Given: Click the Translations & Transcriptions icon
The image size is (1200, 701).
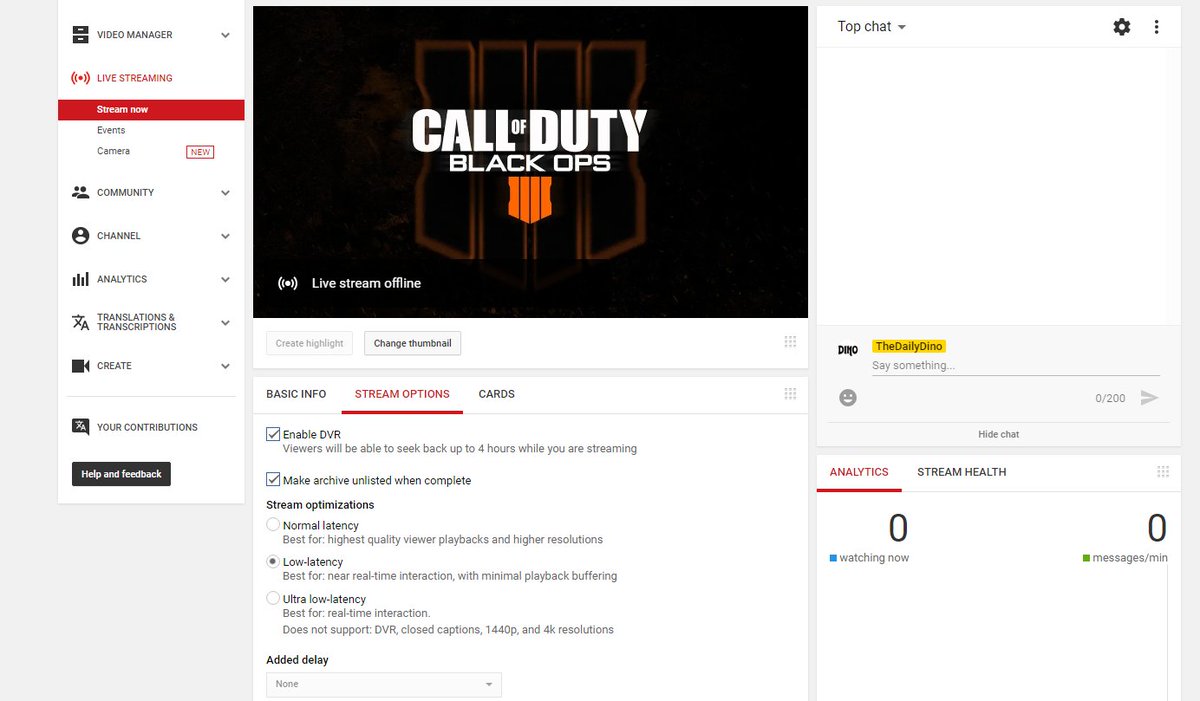Looking at the screenshot, I should pyautogui.click(x=81, y=322).
